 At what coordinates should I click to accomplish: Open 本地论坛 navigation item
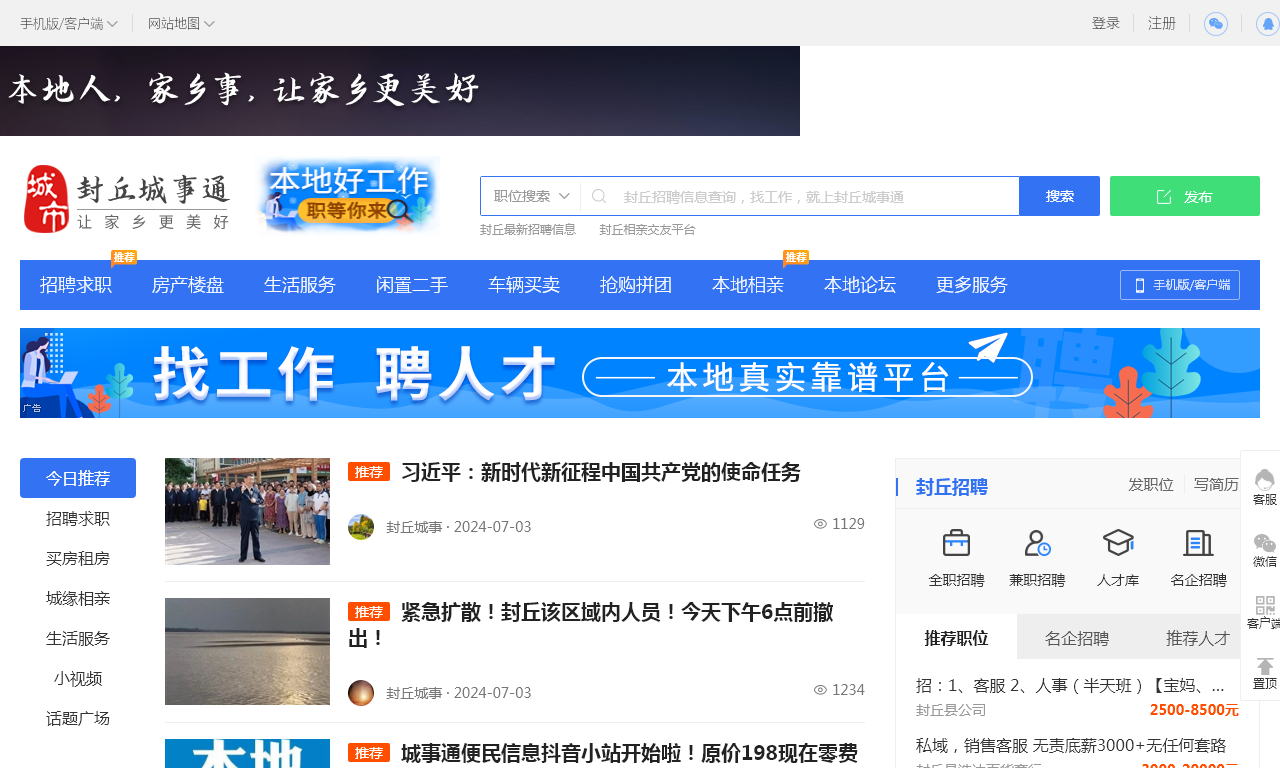860,285
